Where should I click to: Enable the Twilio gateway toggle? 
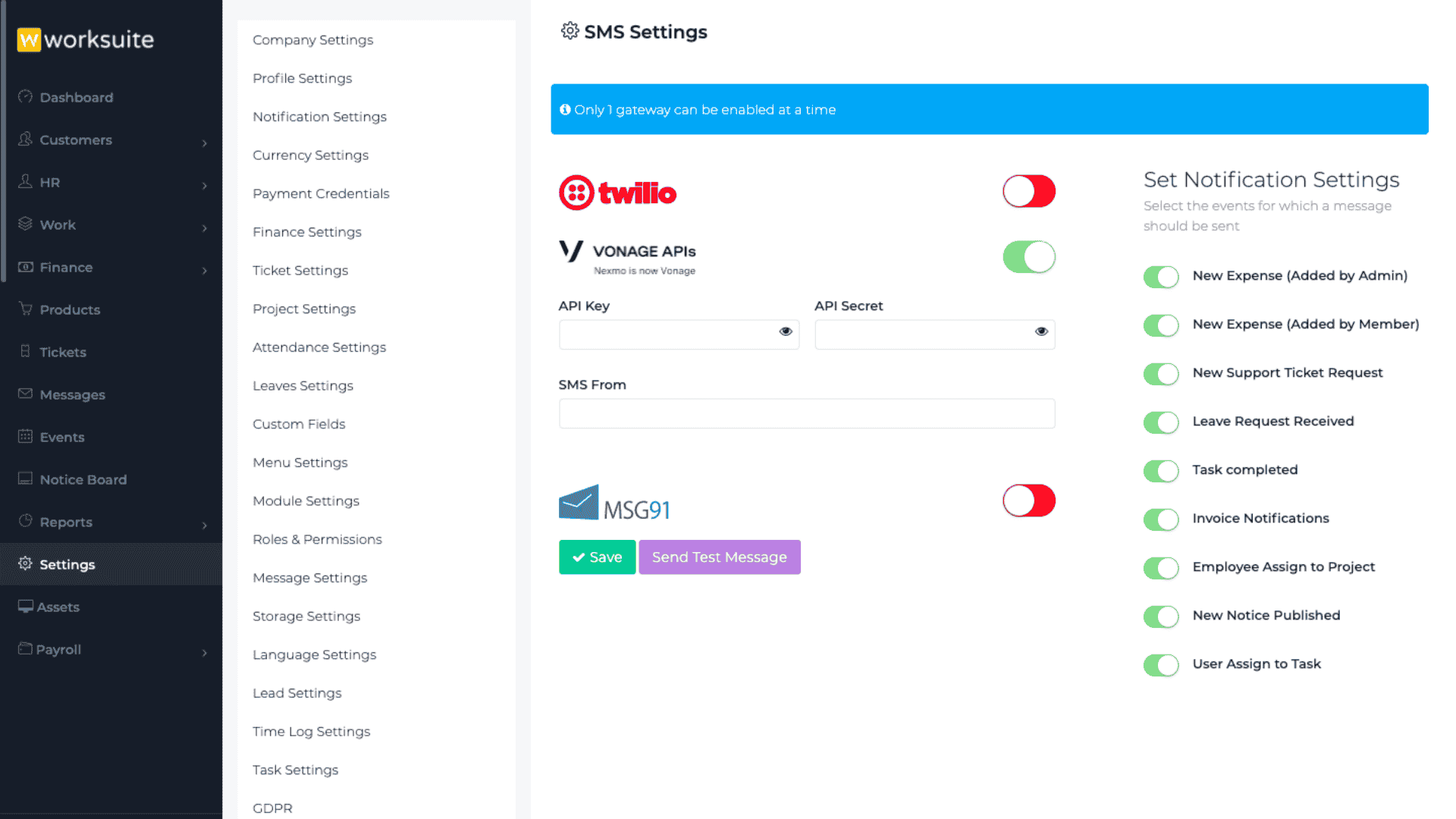[1029, 191]
